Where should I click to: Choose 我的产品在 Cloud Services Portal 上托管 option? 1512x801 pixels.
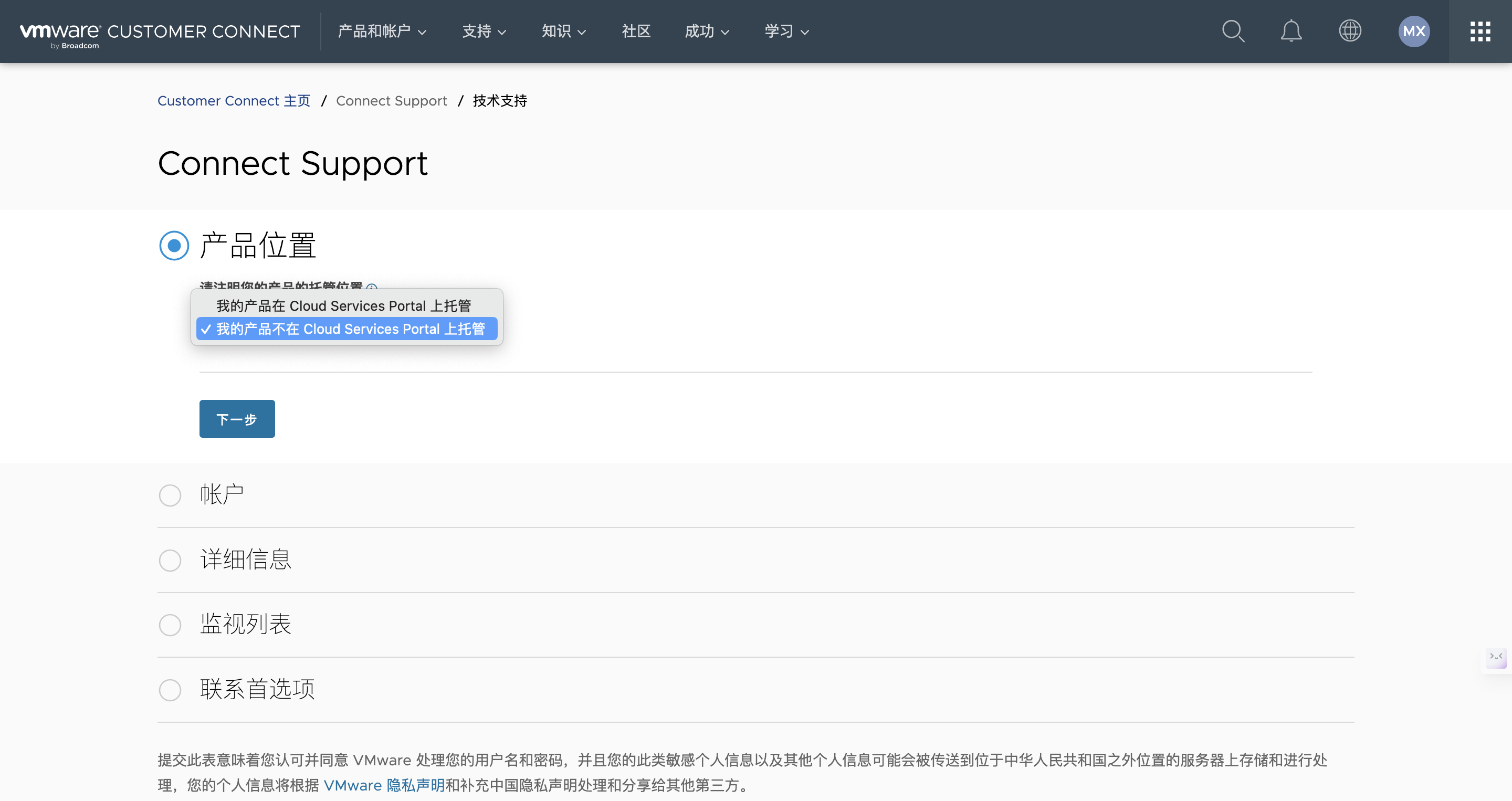pos(347,305)
